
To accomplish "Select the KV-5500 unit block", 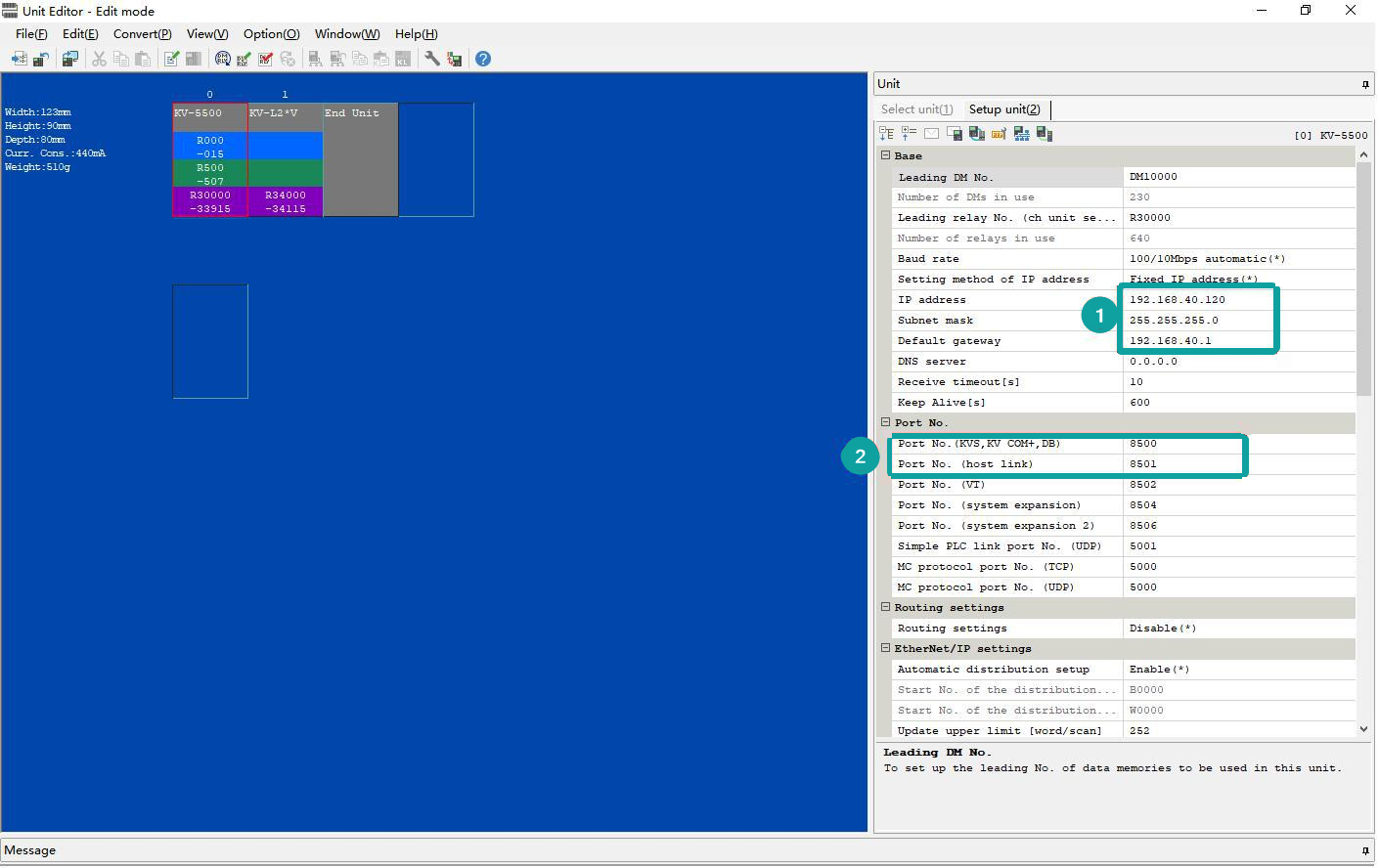I will pyautogui.click(x=210, y=159).
